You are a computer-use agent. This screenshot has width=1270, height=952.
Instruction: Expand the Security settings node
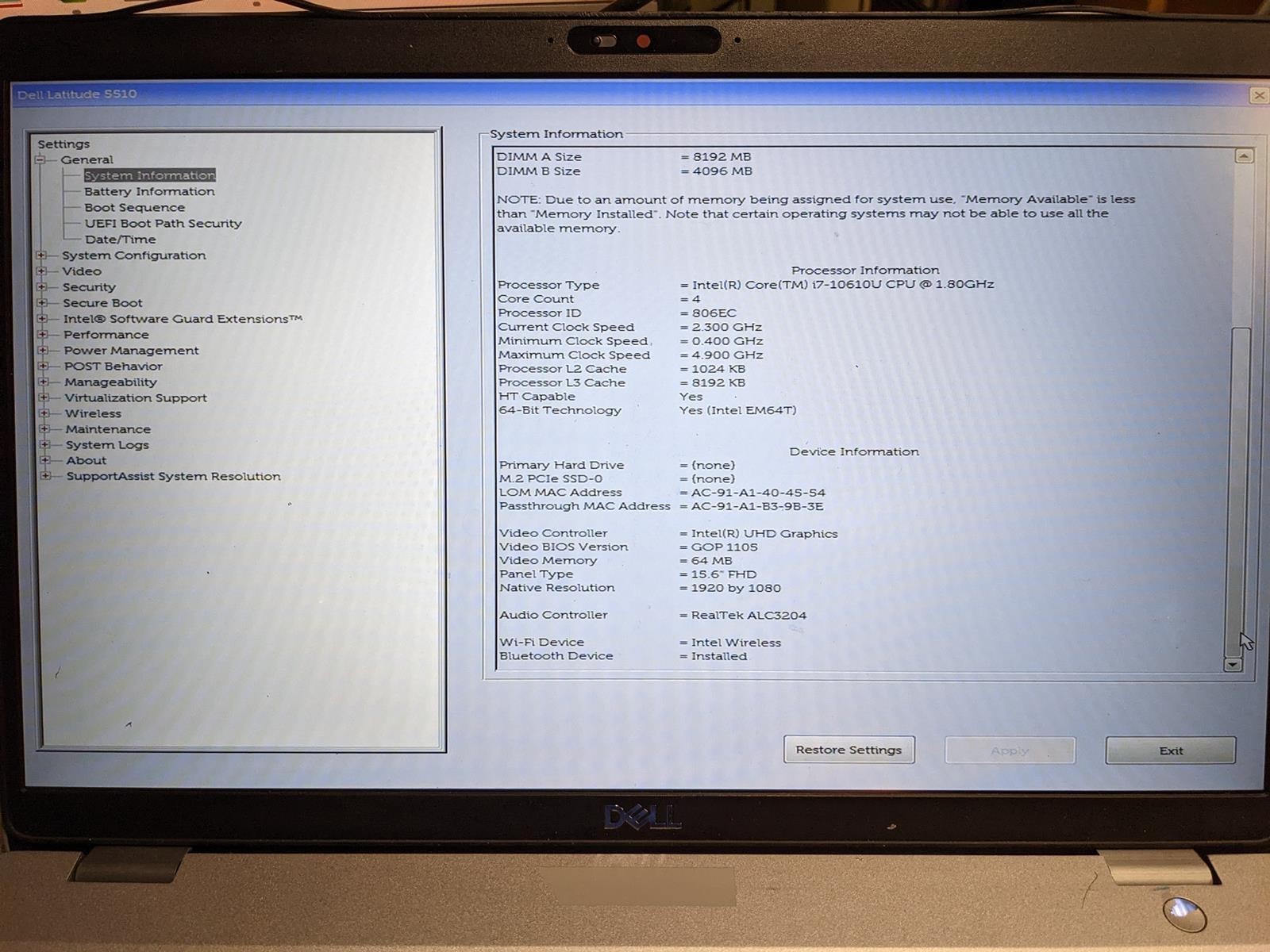point(41,287)
